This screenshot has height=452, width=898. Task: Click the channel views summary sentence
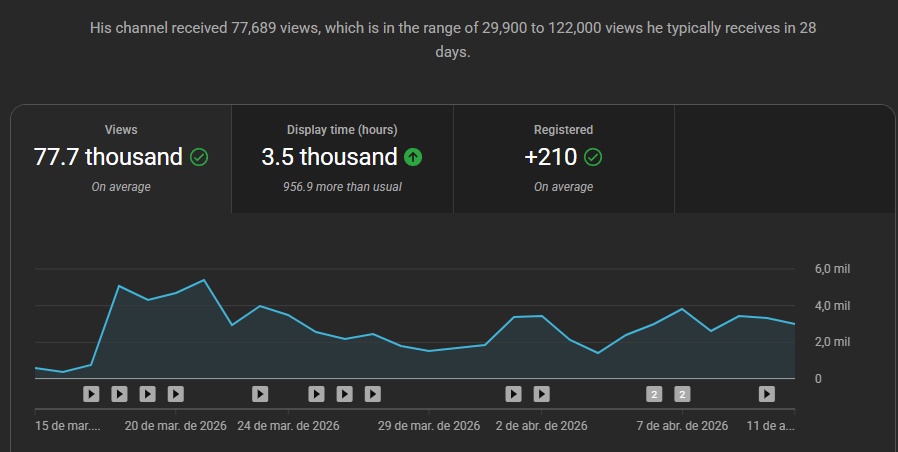(452, 40)
